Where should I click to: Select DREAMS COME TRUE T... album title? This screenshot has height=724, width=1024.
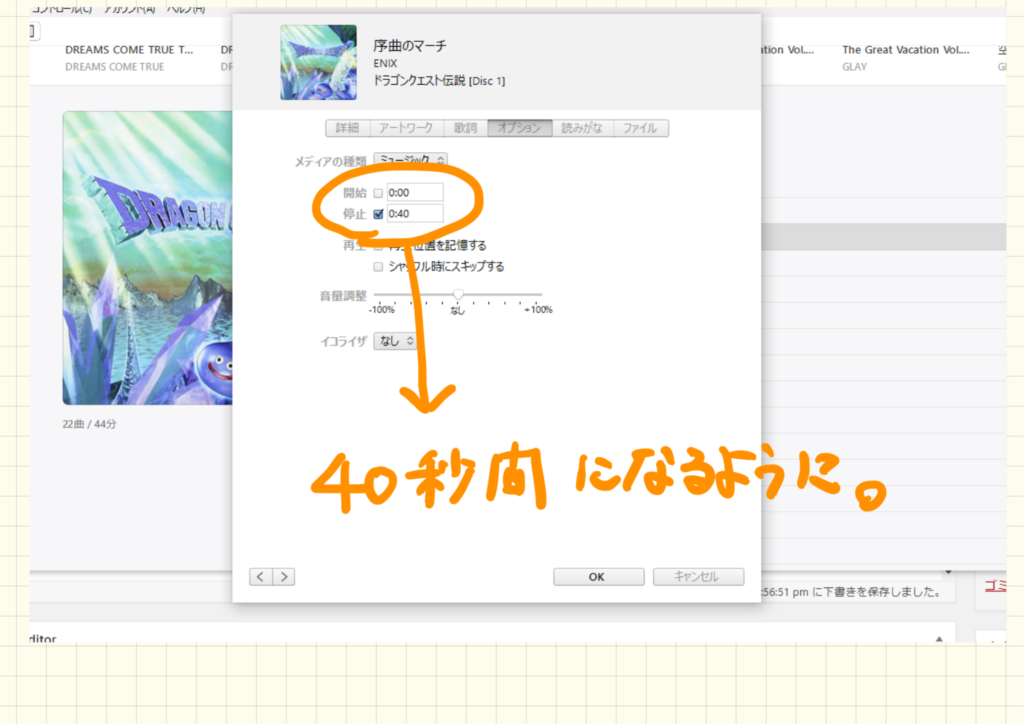129,50
